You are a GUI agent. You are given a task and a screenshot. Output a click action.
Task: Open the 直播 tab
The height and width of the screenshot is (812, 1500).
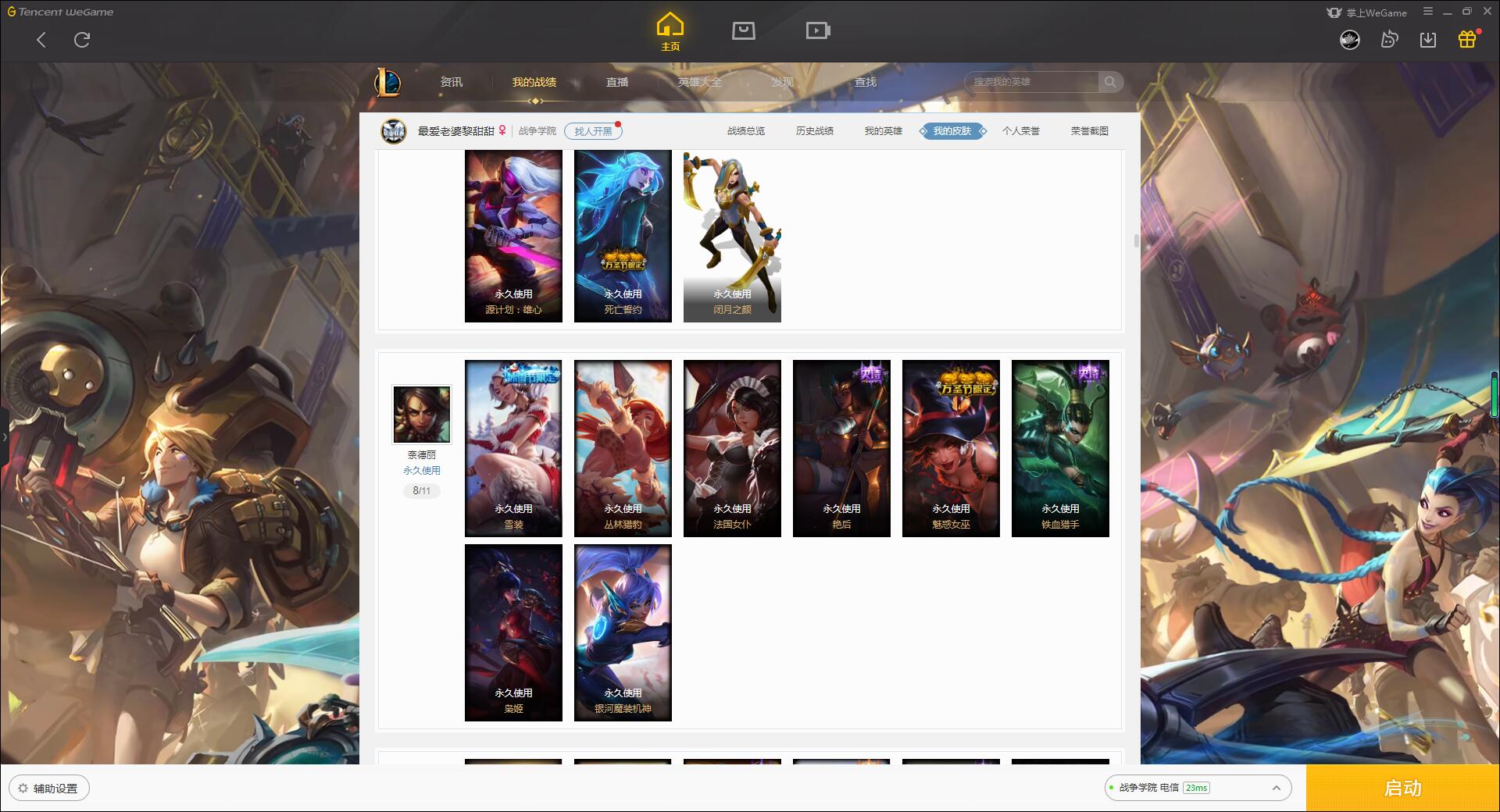pos(617,82)
